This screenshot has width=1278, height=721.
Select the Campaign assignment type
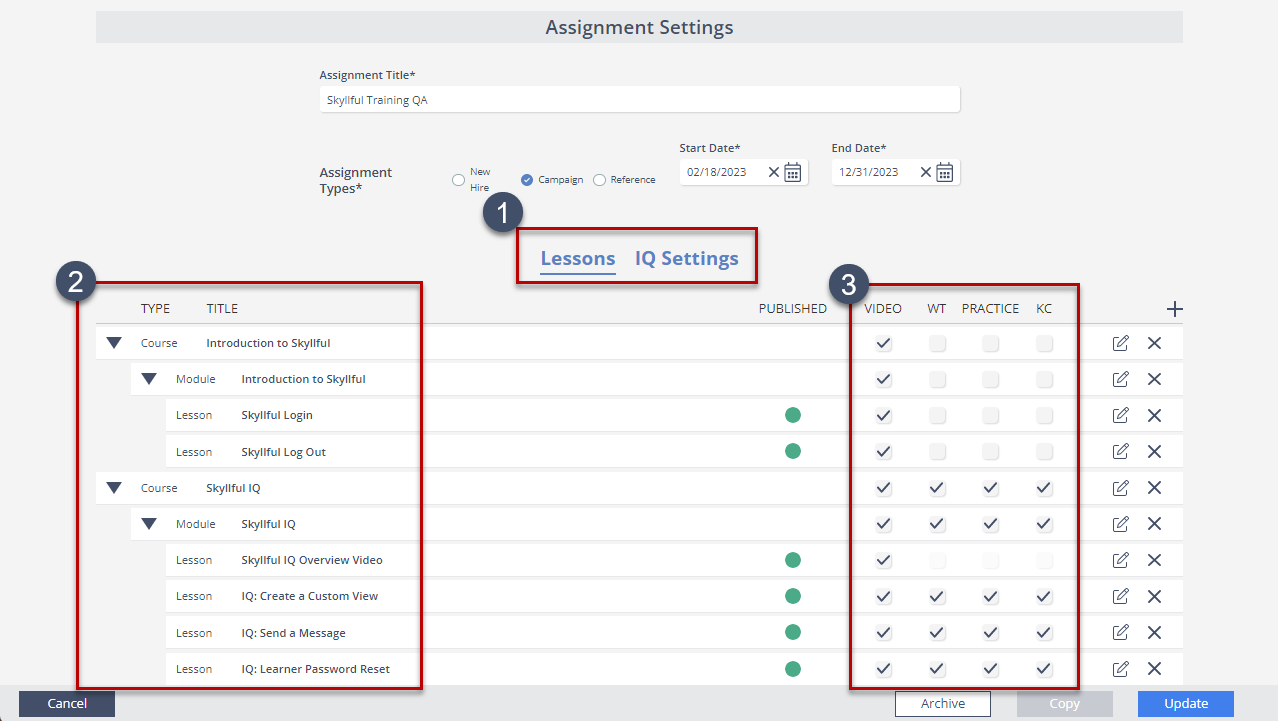click(527, 180)
